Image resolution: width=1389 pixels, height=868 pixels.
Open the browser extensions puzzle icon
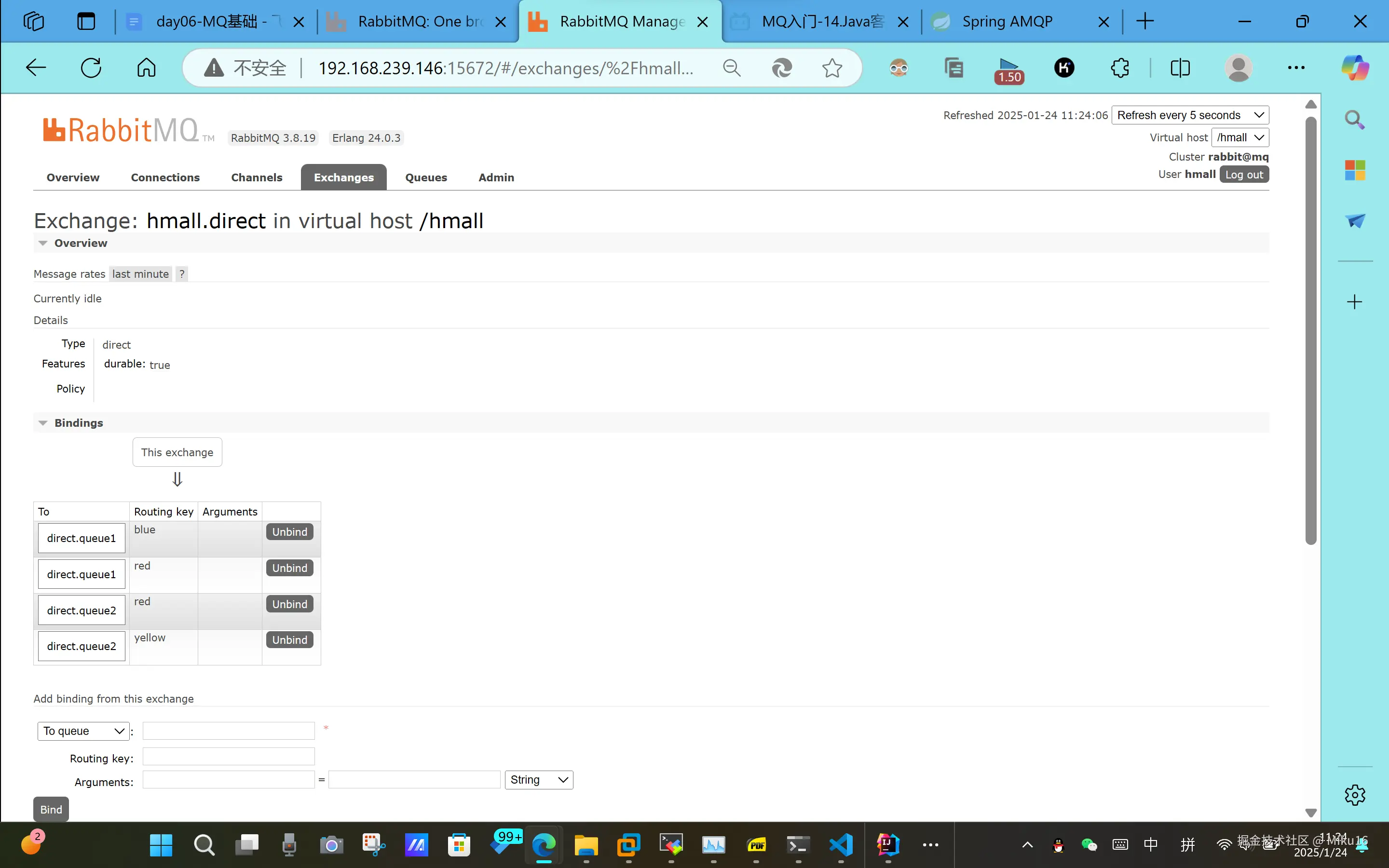[x=1120, y=68]
